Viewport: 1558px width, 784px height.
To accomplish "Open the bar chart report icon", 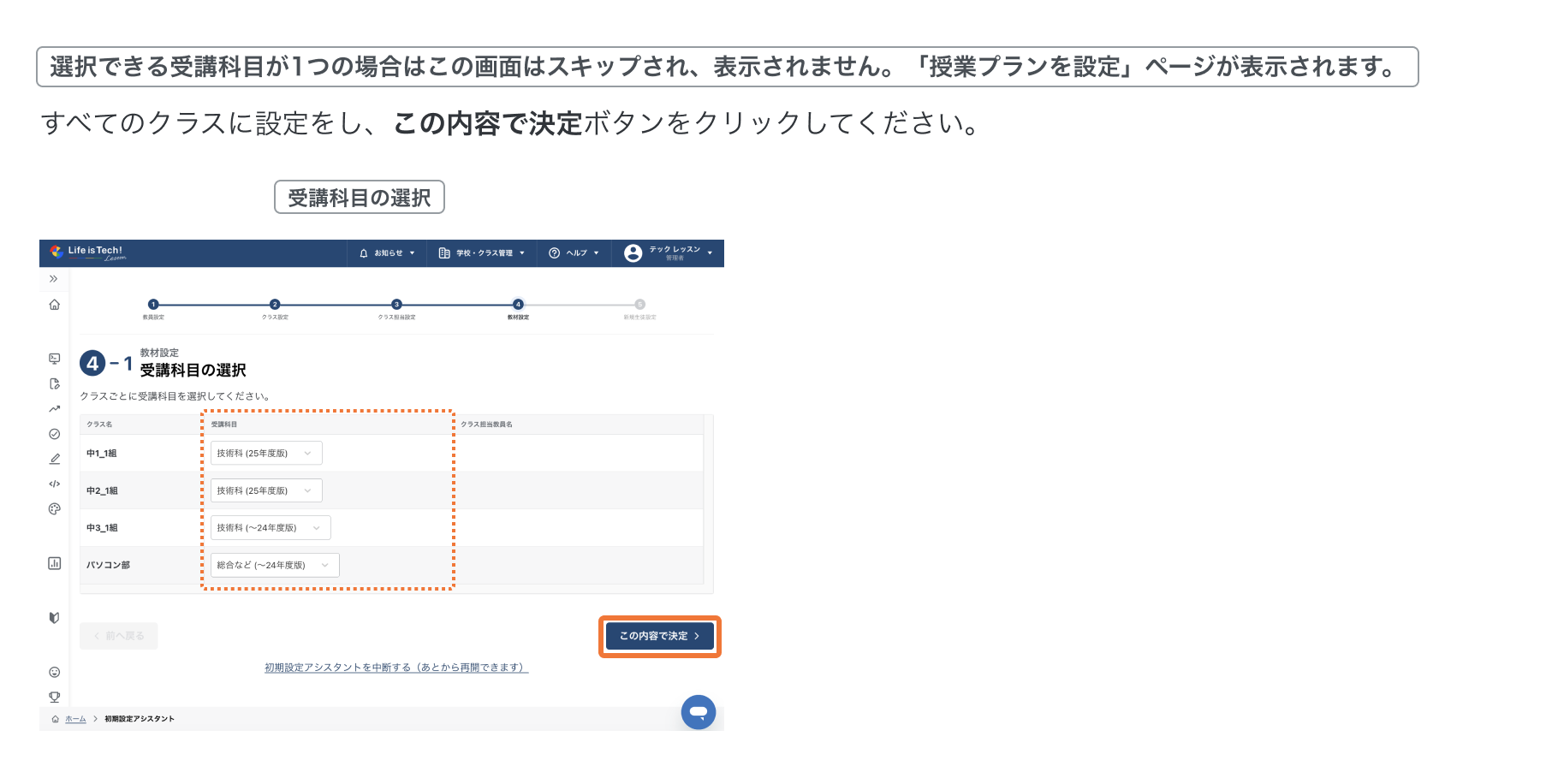I will tap(55, 563).
